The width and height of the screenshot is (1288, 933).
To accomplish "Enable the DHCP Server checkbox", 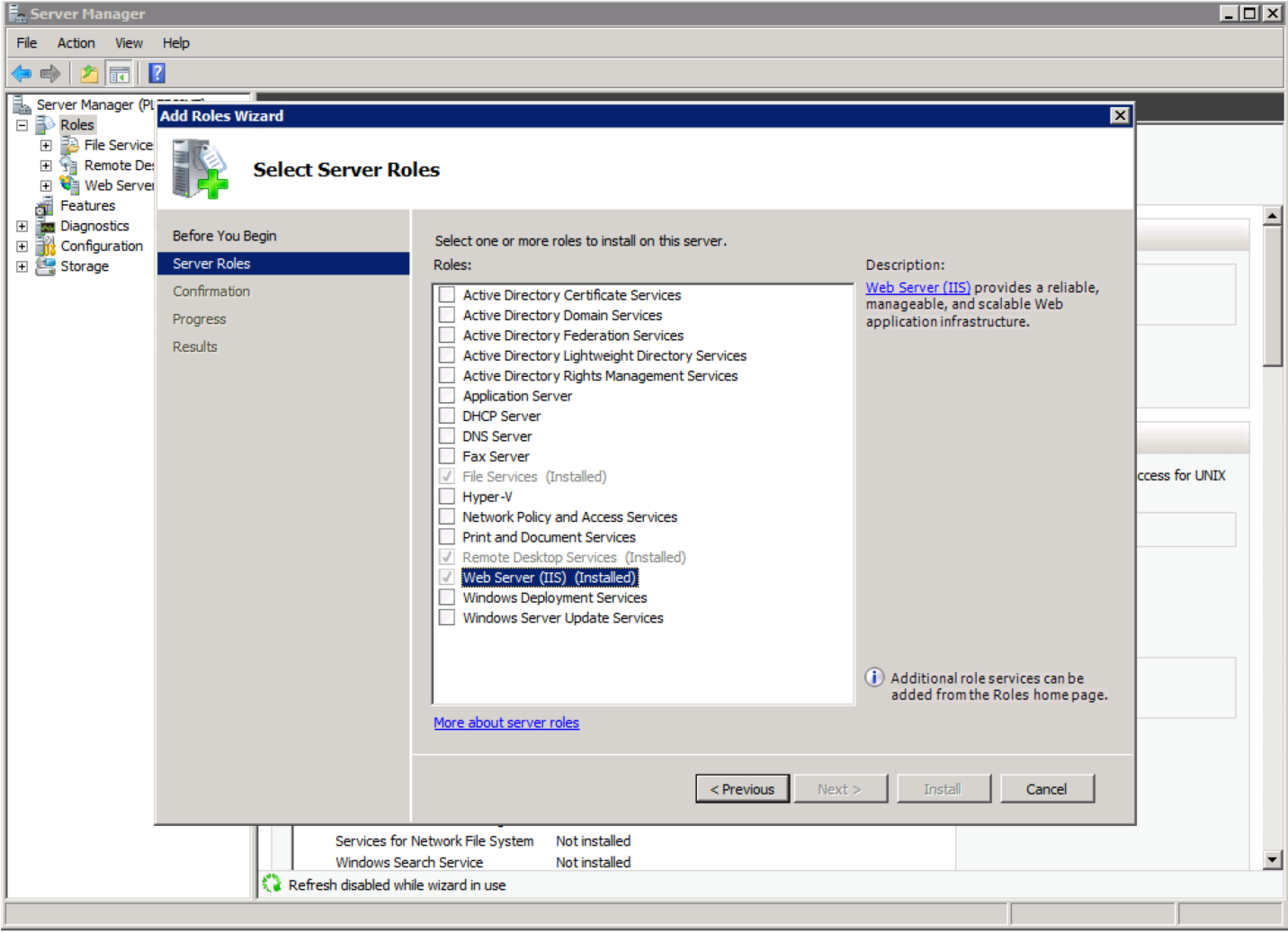I will [447, 416].
